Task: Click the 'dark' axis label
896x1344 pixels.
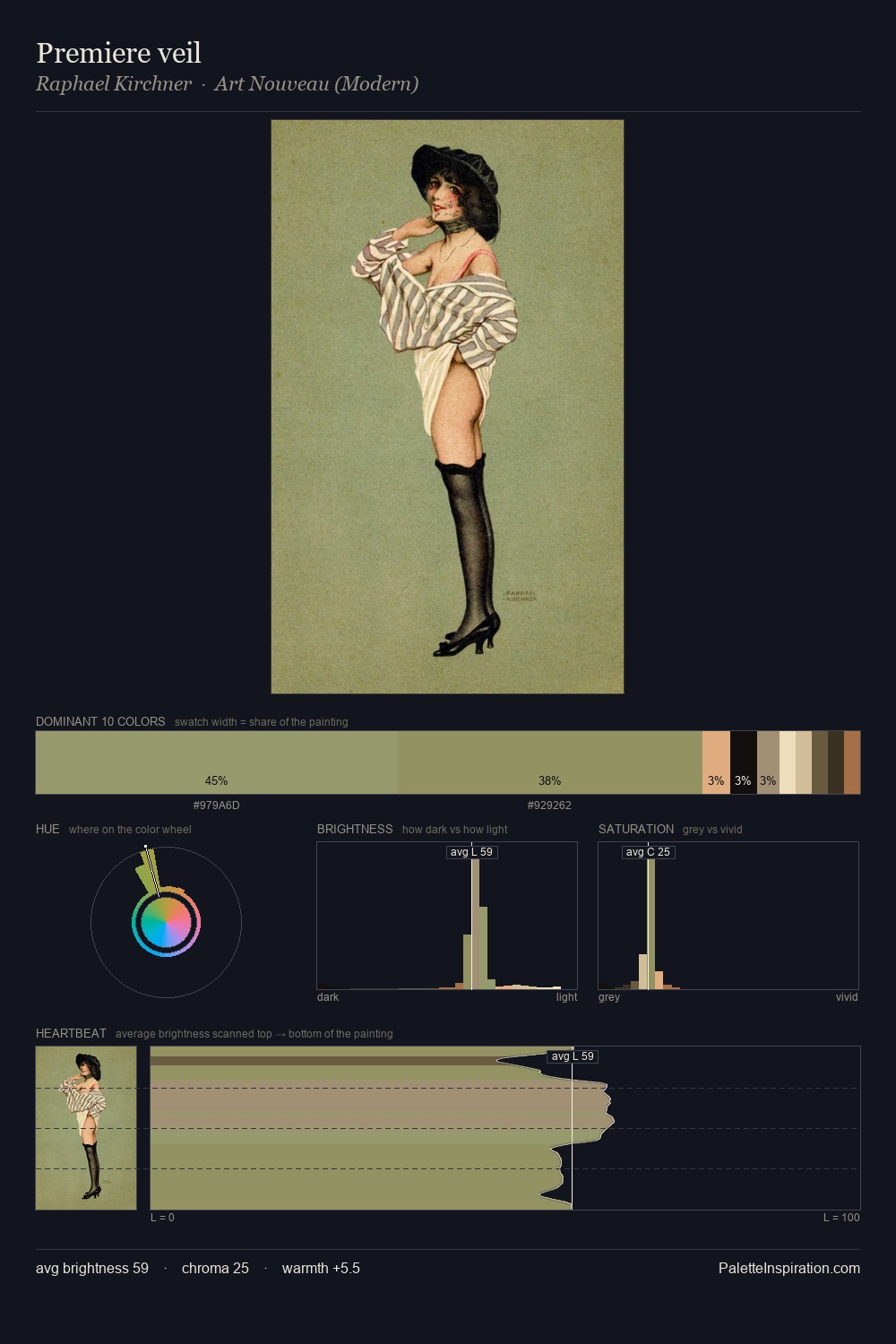Action: pos(328,997)
